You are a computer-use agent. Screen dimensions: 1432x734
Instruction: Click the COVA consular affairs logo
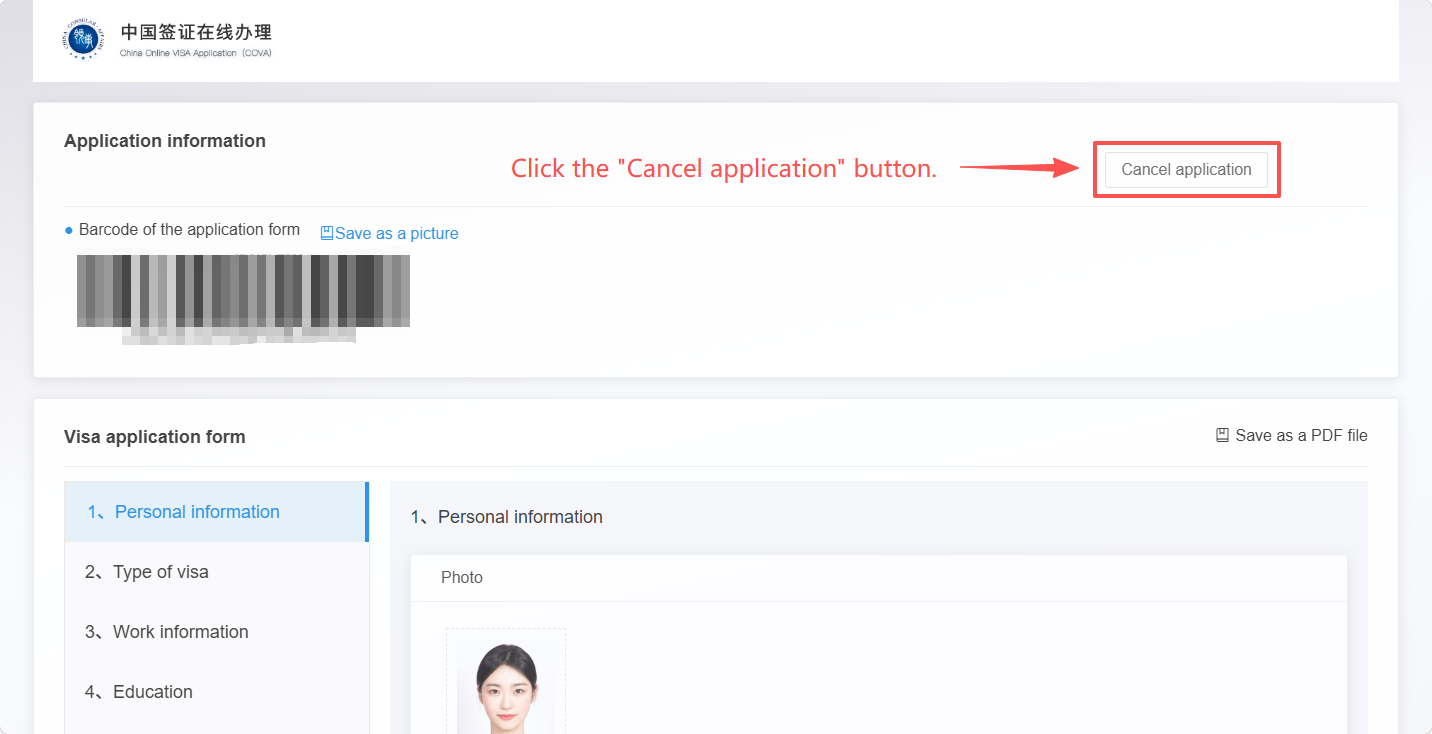(84, 40)
